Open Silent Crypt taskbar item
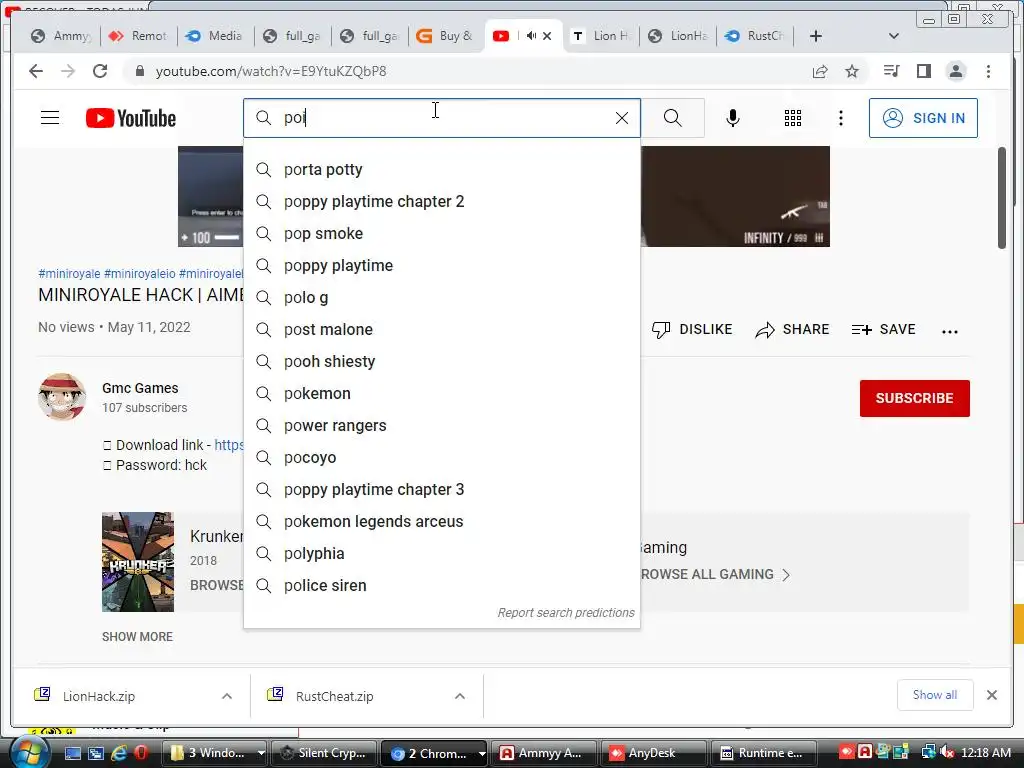Image resolution: width=1024 pixels, height=768 pixels. pyautogui.click(x=323, y=753)
